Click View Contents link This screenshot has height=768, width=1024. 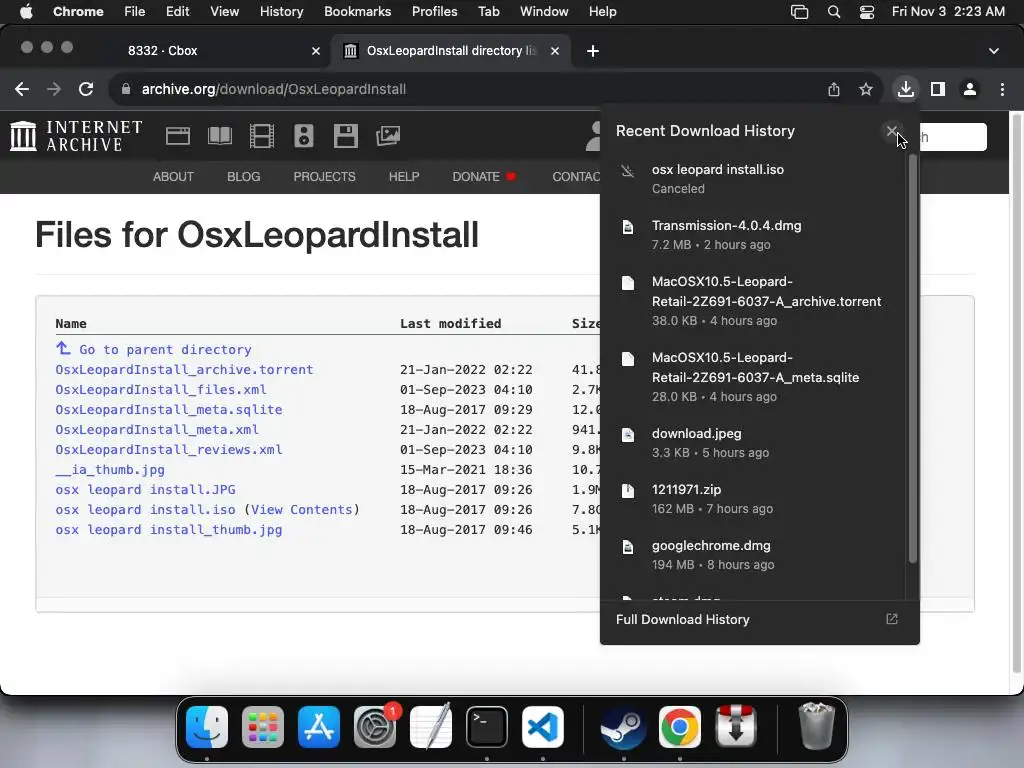click(x=302, y=509)
